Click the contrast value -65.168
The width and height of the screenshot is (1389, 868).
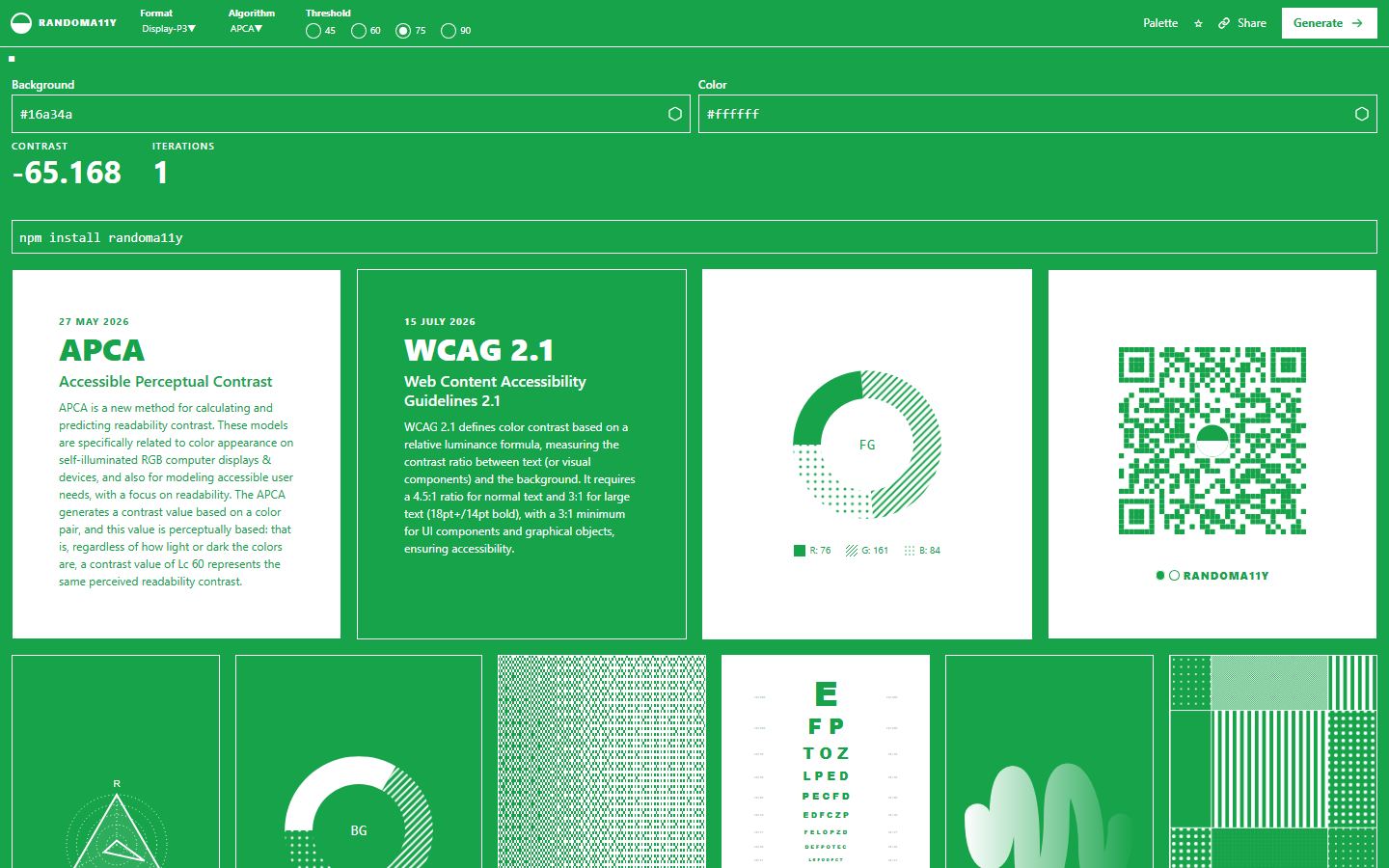click(x=67, y=173)
